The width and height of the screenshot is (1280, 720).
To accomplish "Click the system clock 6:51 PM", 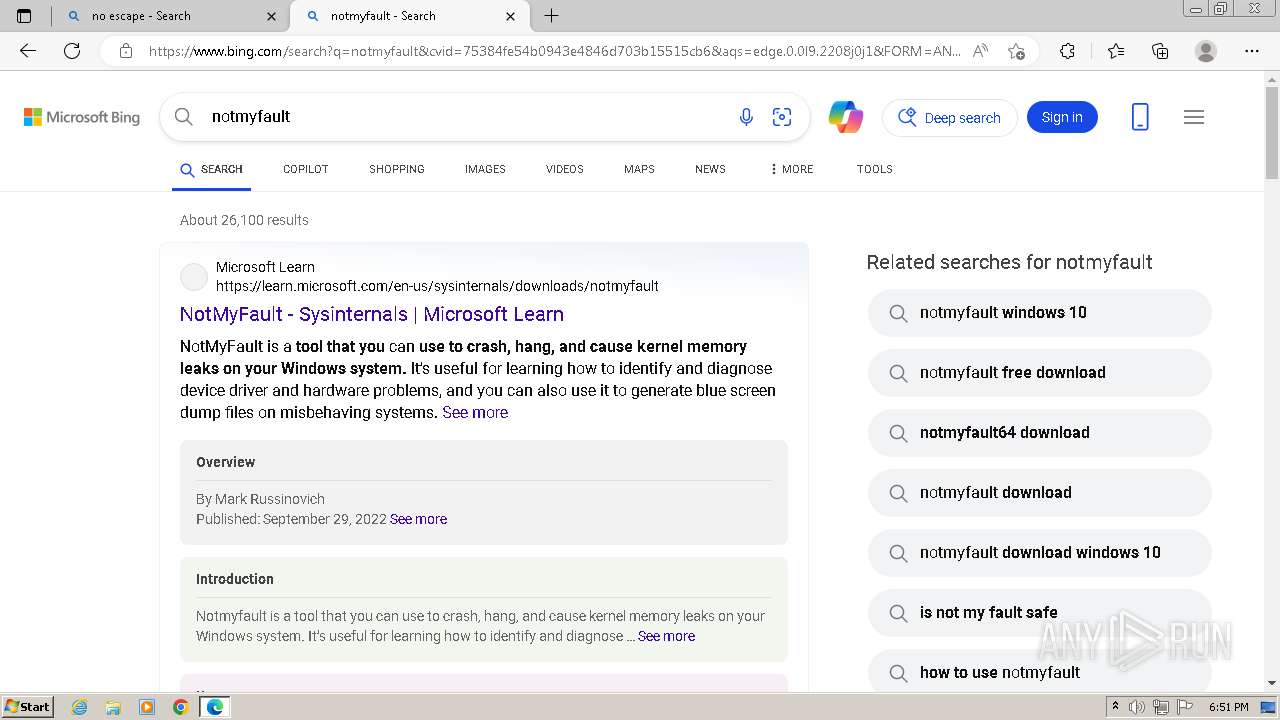I will [1228, 707].
